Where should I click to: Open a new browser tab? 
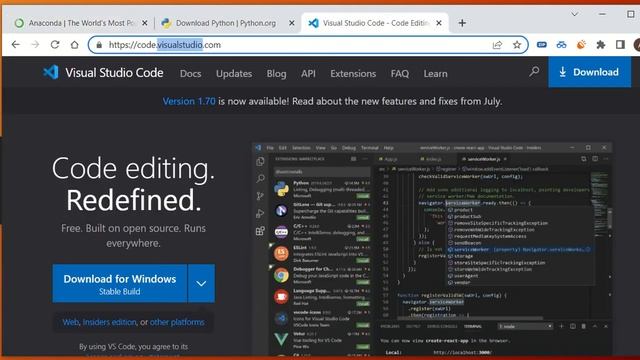tap(462, 23)
